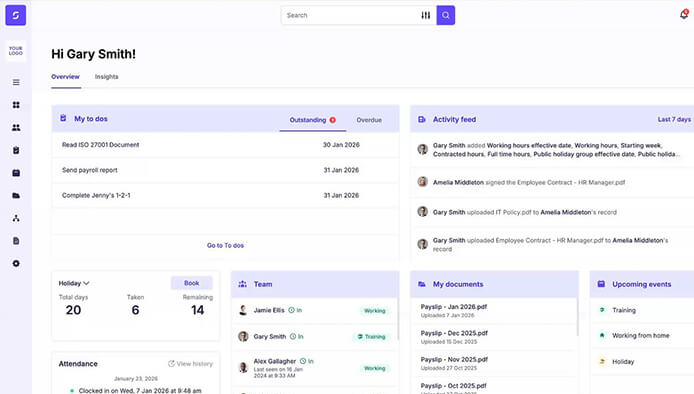
Task: Open the Send payroll report to-do
Action: (x=226, y=170)
